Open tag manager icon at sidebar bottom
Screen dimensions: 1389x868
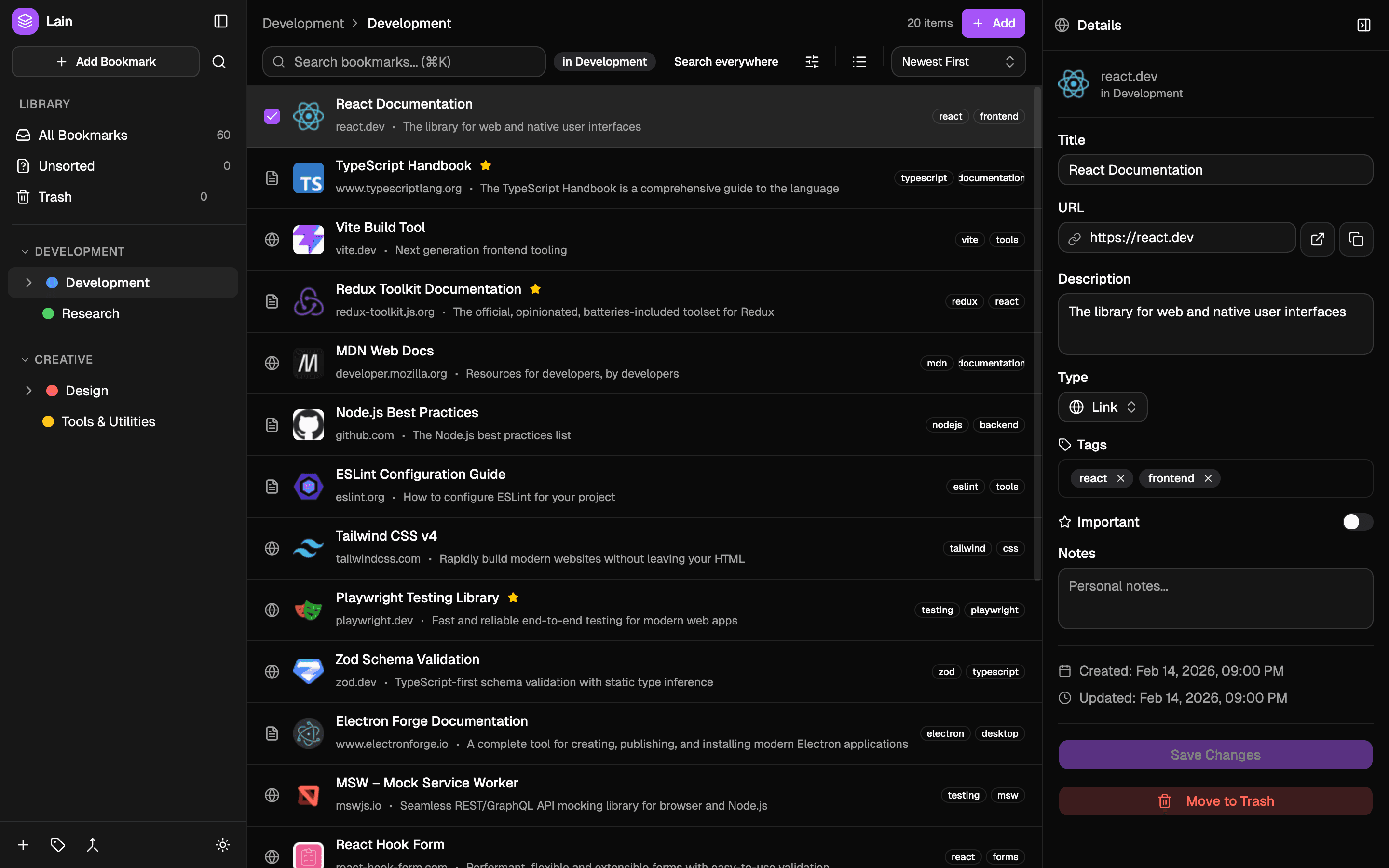[x=57, y=844]
